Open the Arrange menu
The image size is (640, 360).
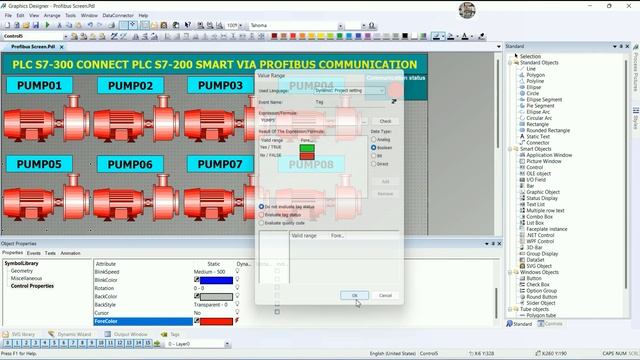[52, 16]
